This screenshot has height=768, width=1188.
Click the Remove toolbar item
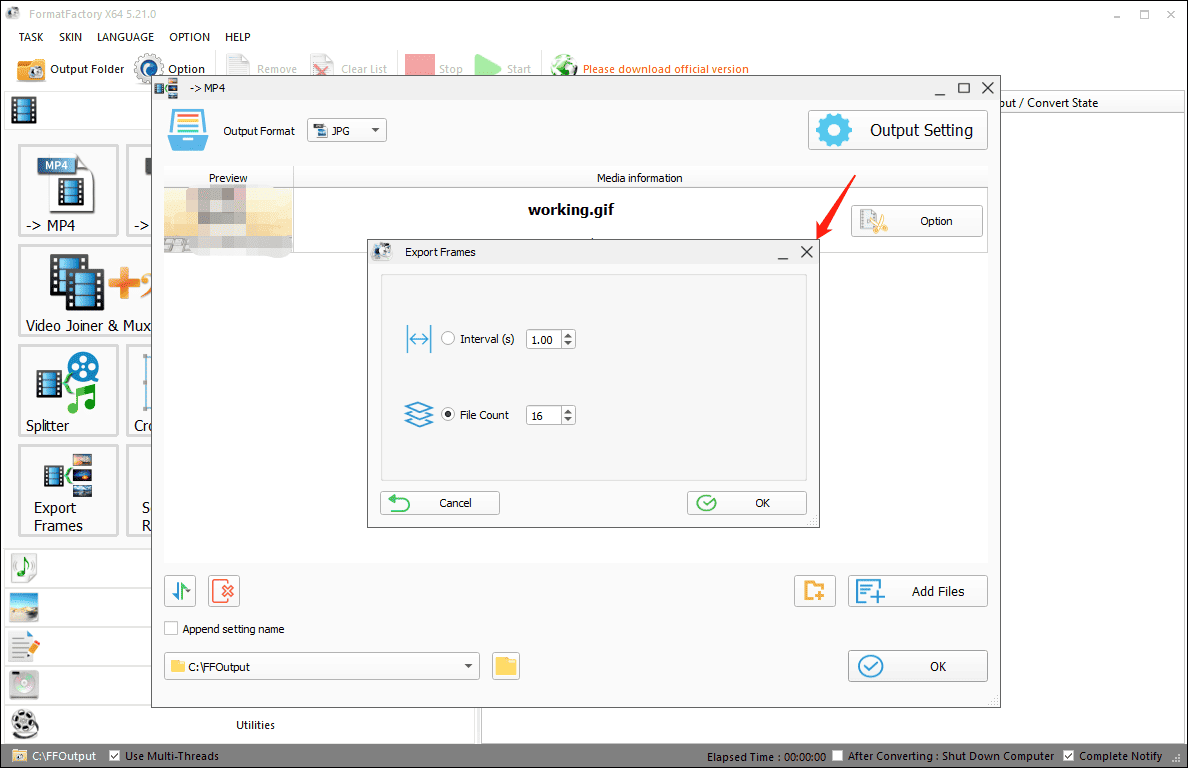pyautogui.click(x=261, y=69)
